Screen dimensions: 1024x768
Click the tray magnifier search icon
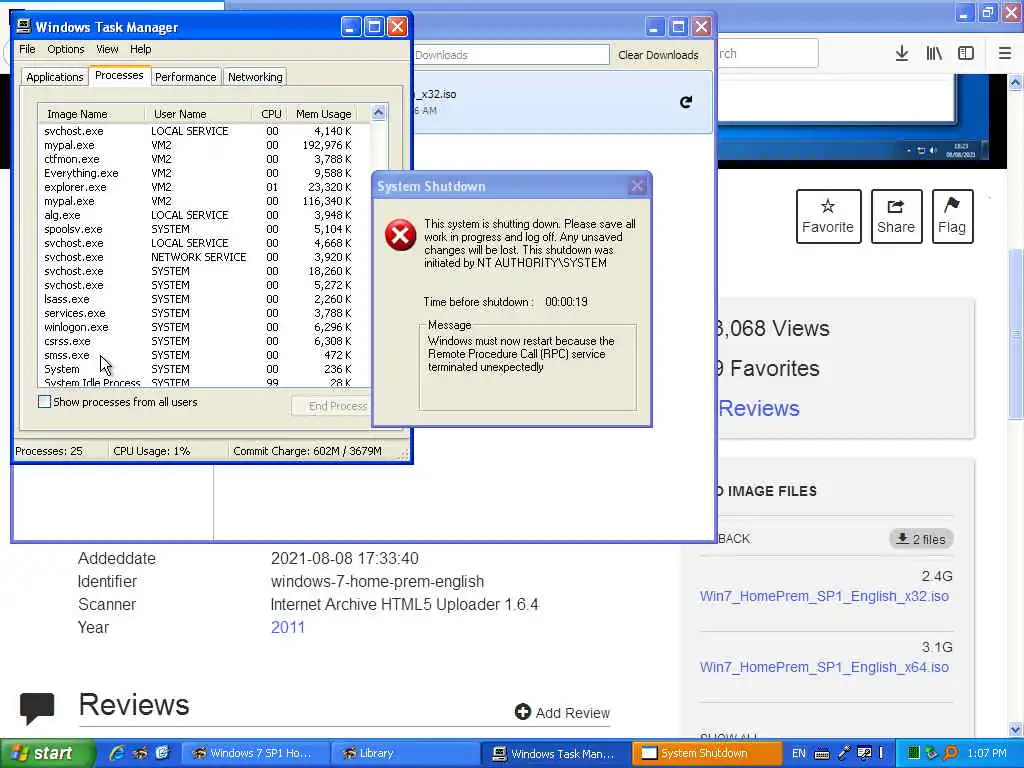click(x=951, y=753)
